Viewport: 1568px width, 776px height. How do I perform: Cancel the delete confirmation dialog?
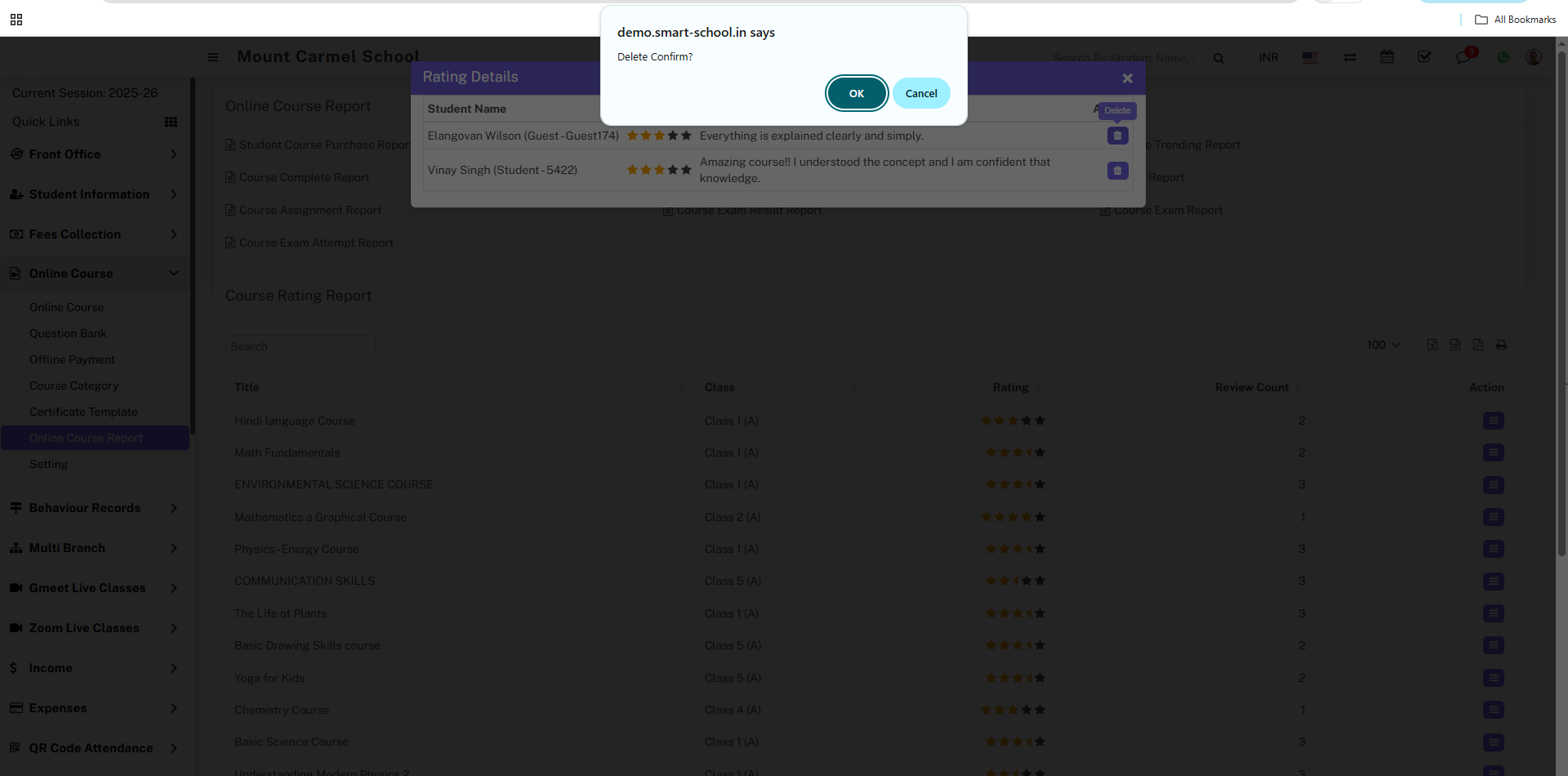click(920, 93)
